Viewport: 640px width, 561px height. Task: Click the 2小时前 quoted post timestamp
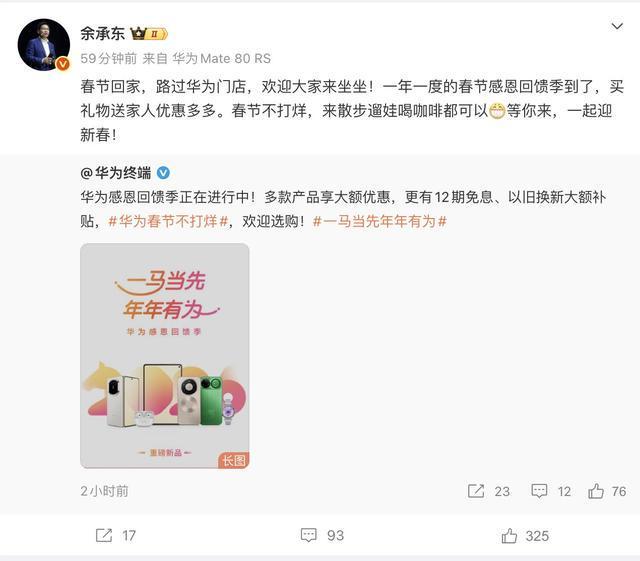104,491
